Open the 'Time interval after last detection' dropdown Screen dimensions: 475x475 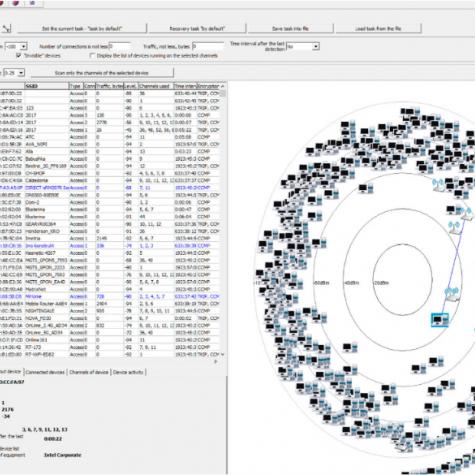pos(316,46)
